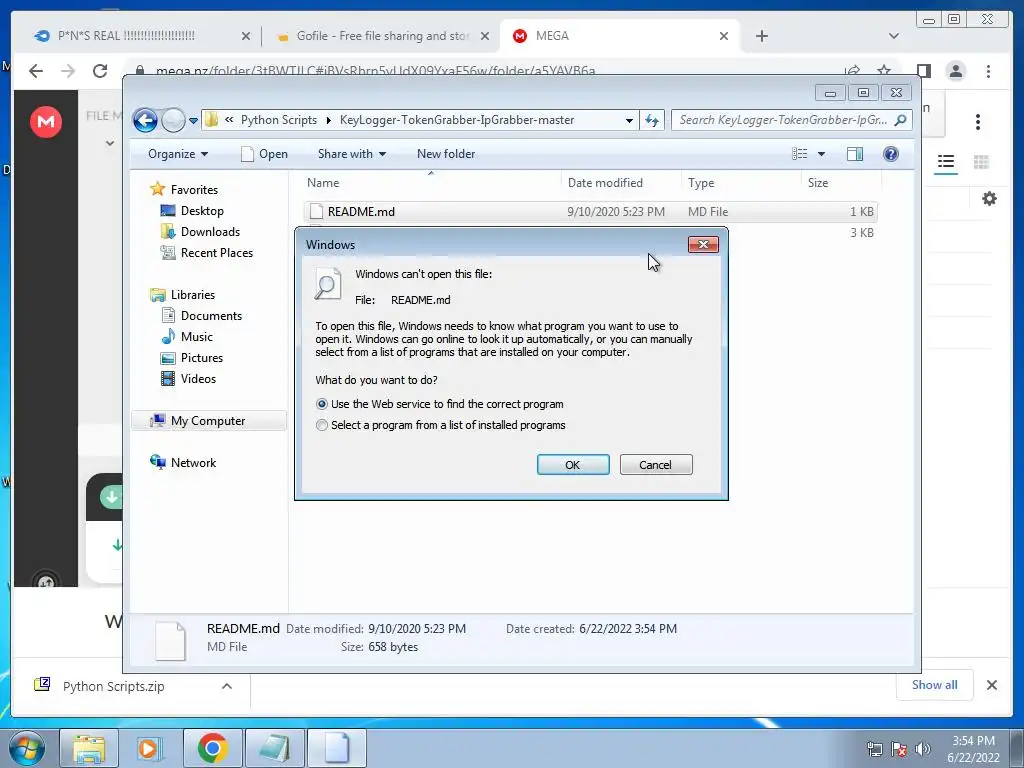Click Open in Explorer toolbar
The image size is (1024, 768).
[x=264, y=154]
